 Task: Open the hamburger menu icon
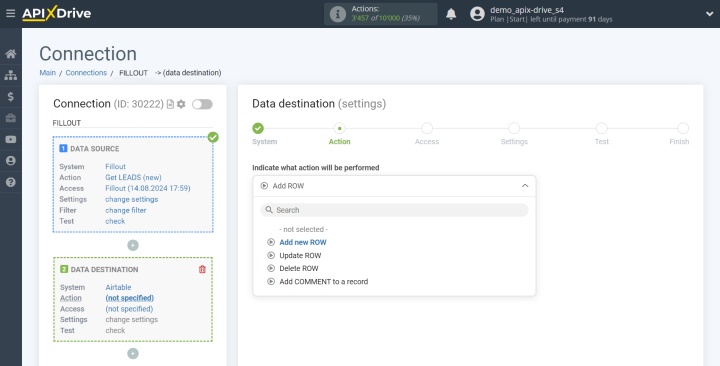pos(10,13)
